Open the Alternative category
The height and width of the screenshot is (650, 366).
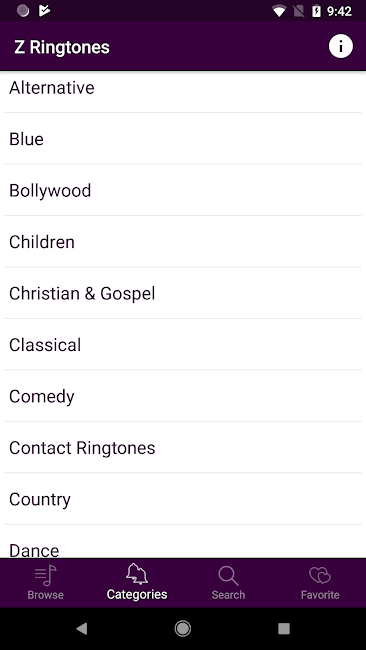coord(183,88)
